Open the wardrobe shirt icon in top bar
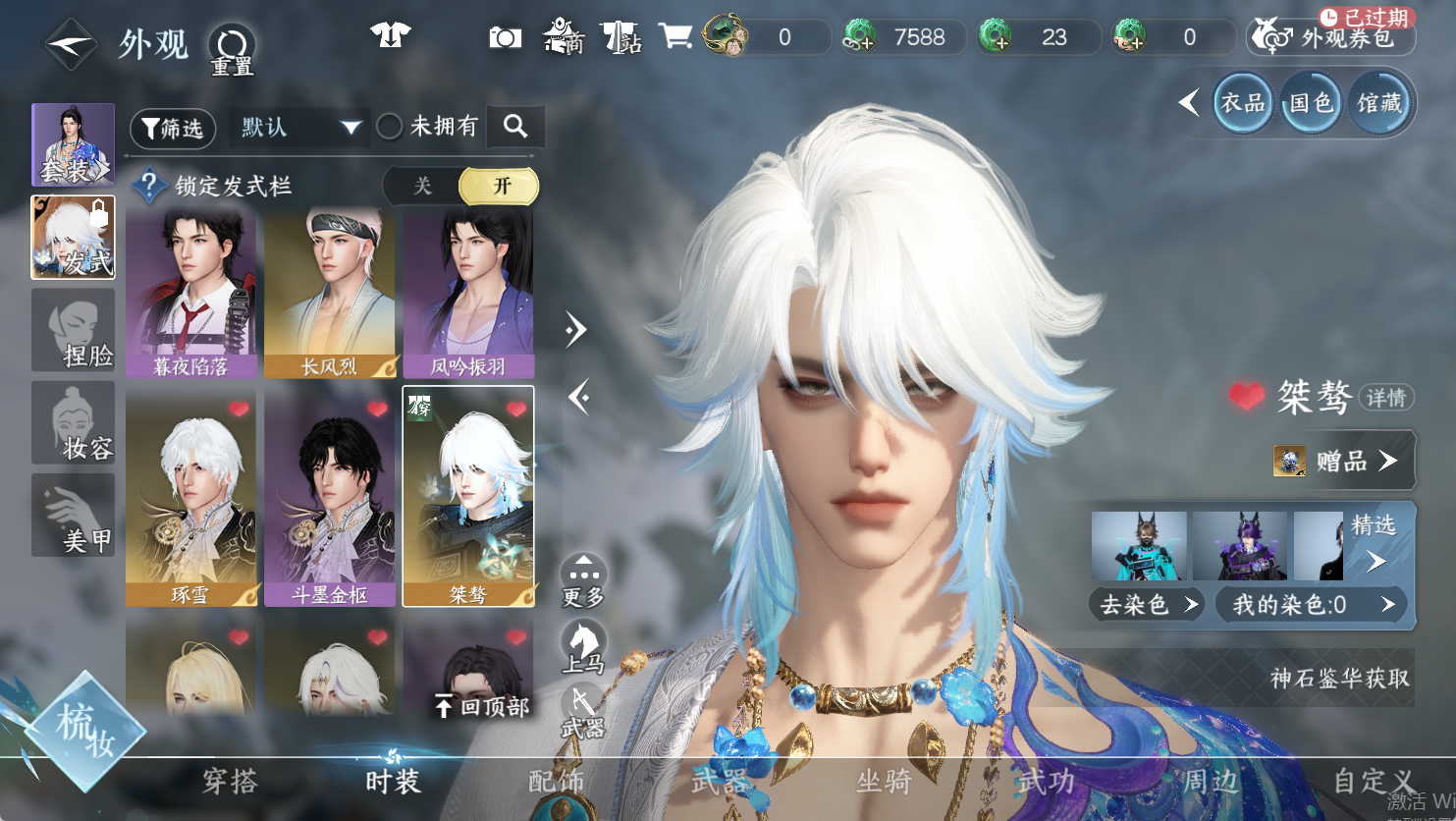This screenshot has height=821, width=1456. (391, 36)
